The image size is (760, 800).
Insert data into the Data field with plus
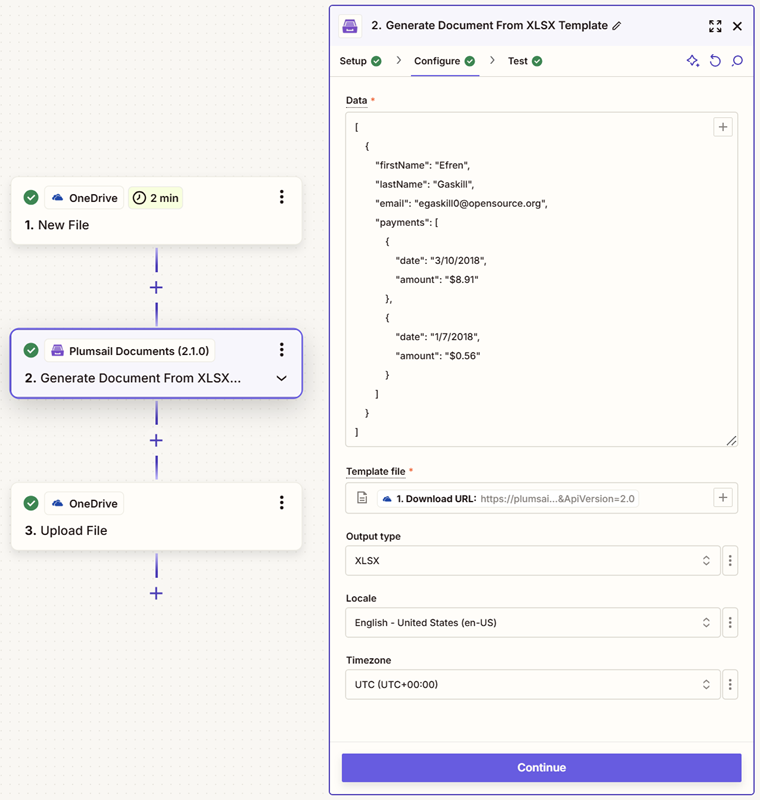[723, 127]
